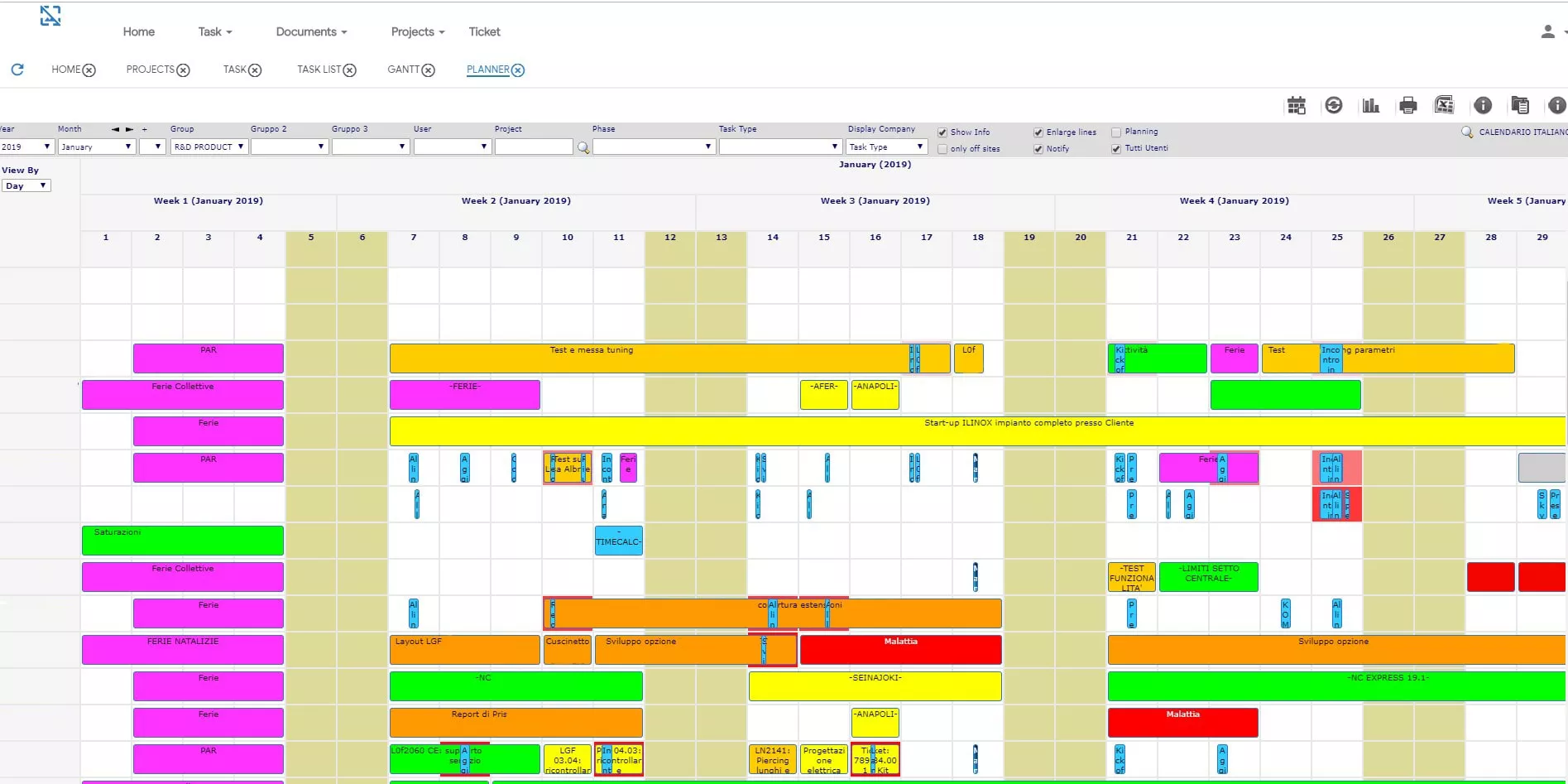Click the circular sync toolbar icon
Viewport: 1568px width, 784px height.
point(1333,105)
